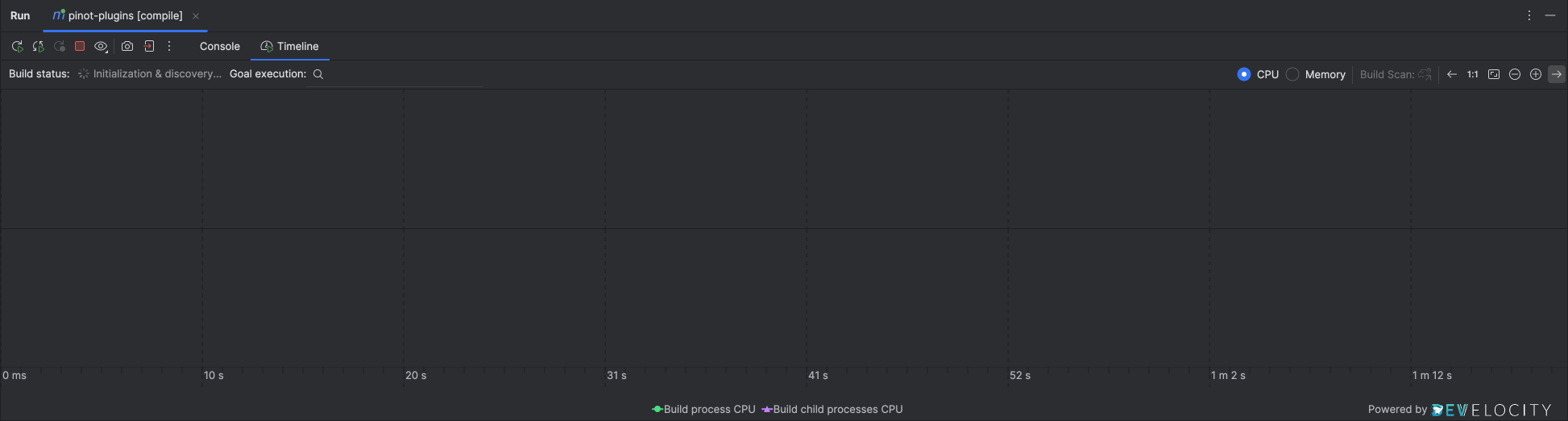The image size is (1568, 421).
Task: Click the Rerun build icon
Action: (17, 47)
